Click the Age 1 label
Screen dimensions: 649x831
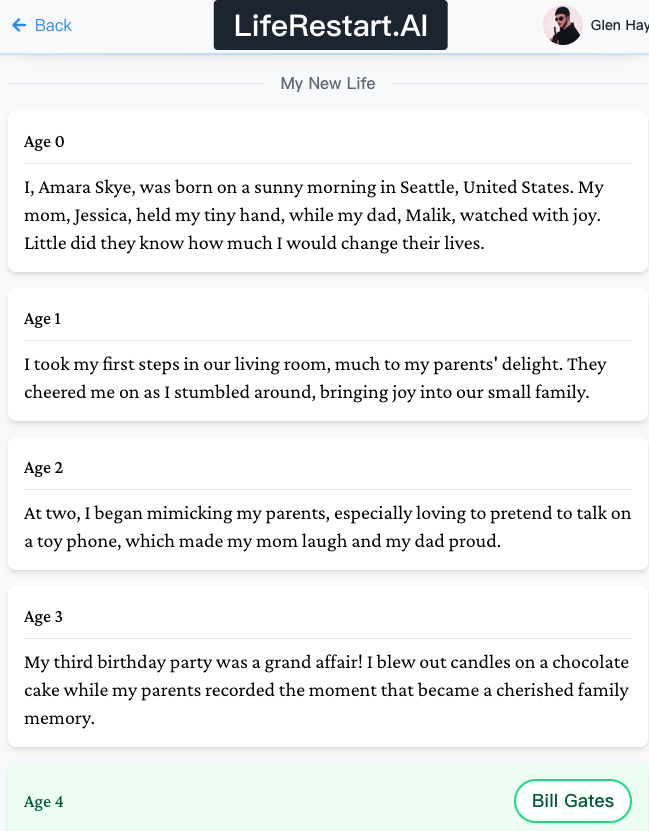tap(43, 319)
